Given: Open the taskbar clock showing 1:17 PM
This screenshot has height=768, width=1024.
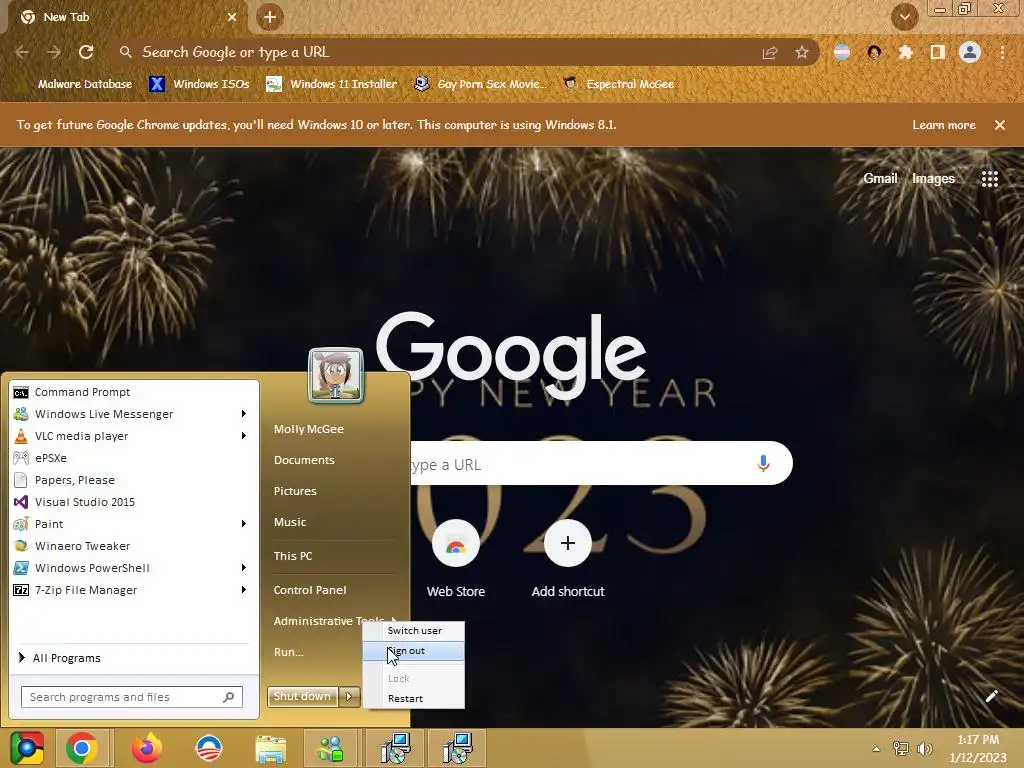Looking at the screenshot, I should coord(978,748).
